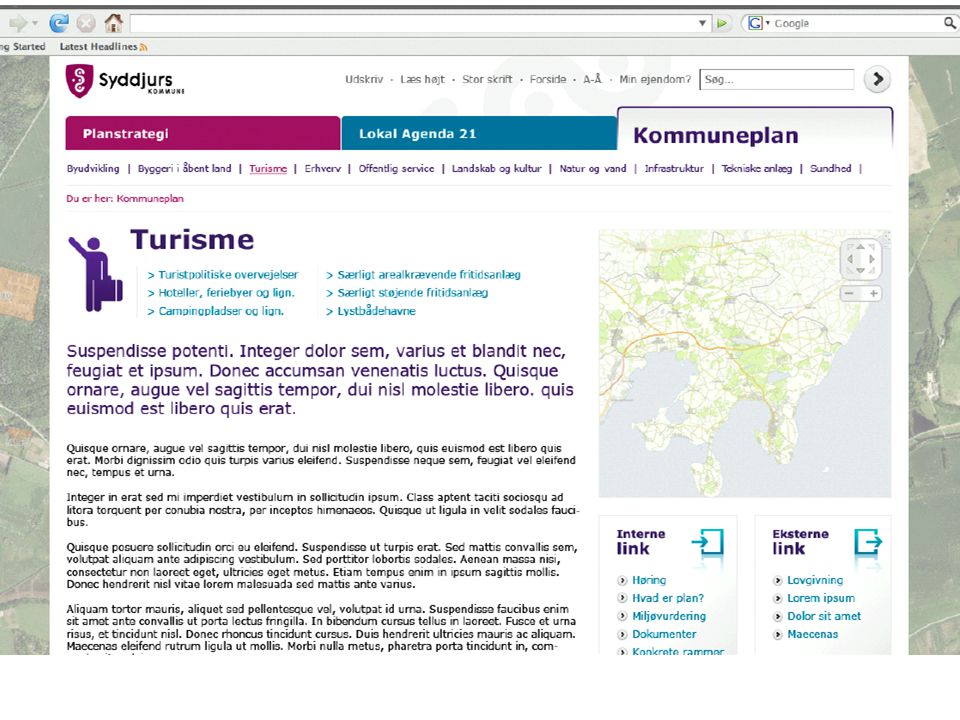960x720 pixels.
Task: Zoom in the map with plus button
Action: pos(874,293)
